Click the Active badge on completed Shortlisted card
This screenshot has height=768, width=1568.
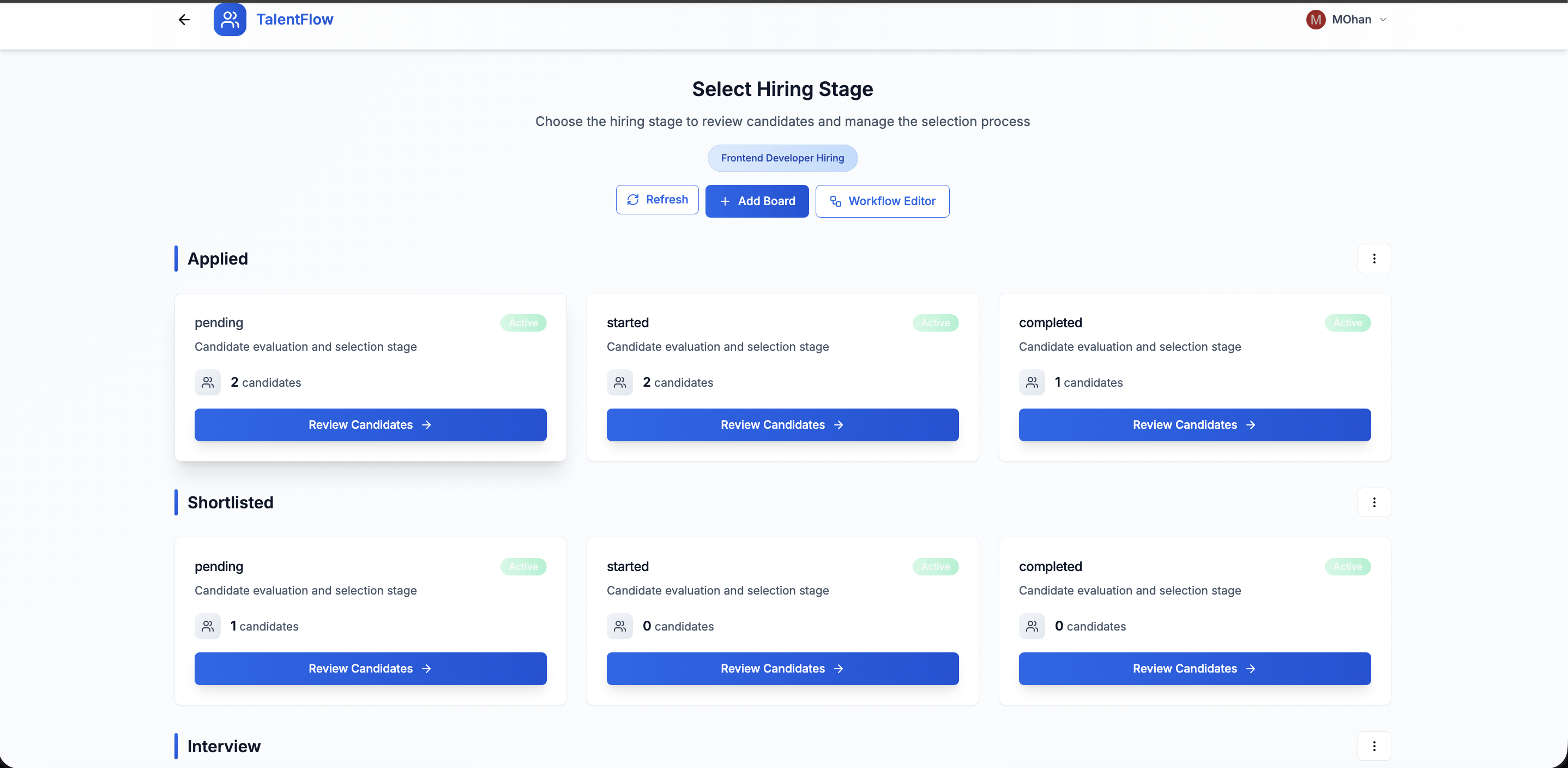click(x=1347, y=566)
